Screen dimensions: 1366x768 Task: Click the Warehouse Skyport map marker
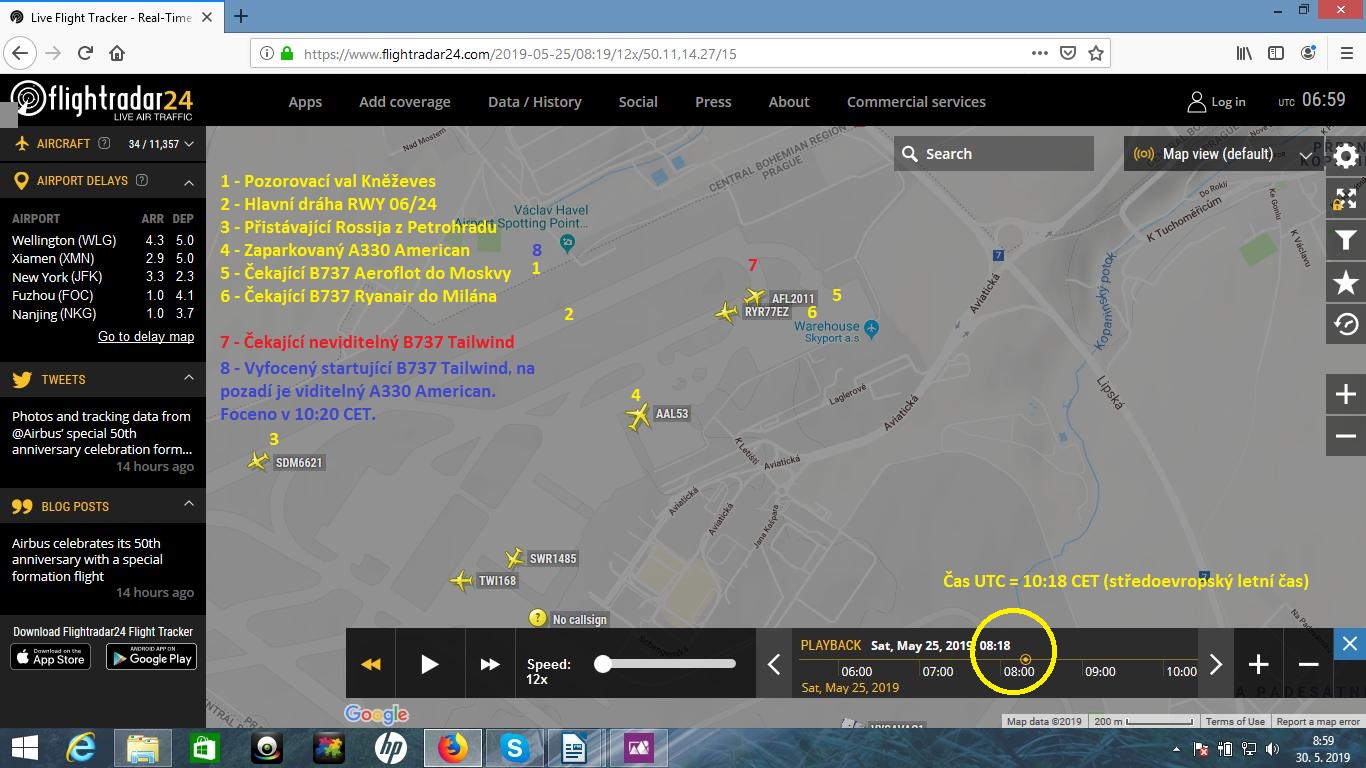tap(871, 327)
